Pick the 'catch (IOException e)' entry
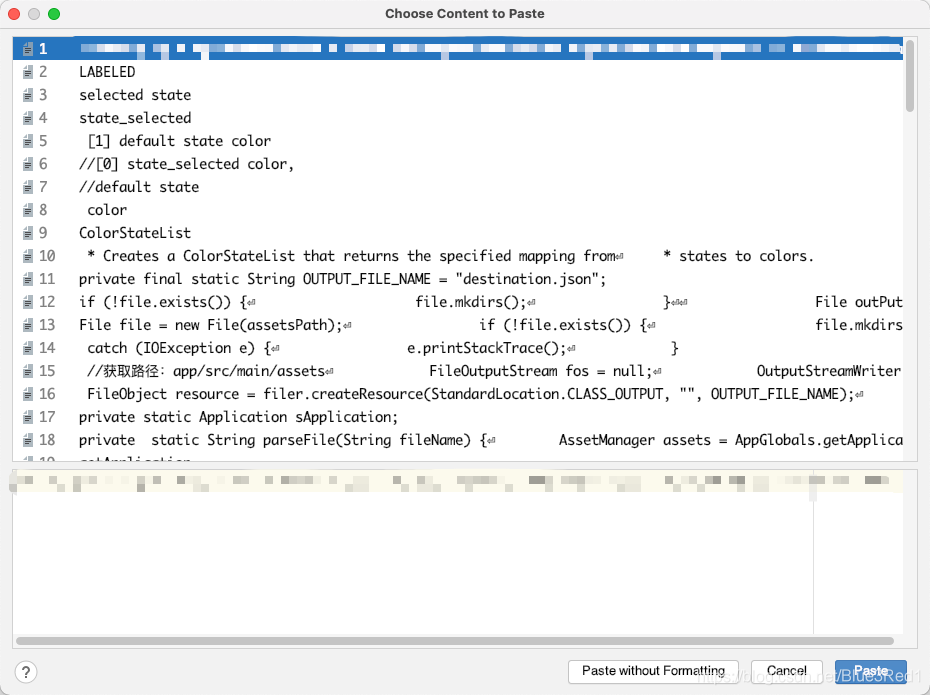This screenshot has height=695, width=930. [x=458, y=348]
